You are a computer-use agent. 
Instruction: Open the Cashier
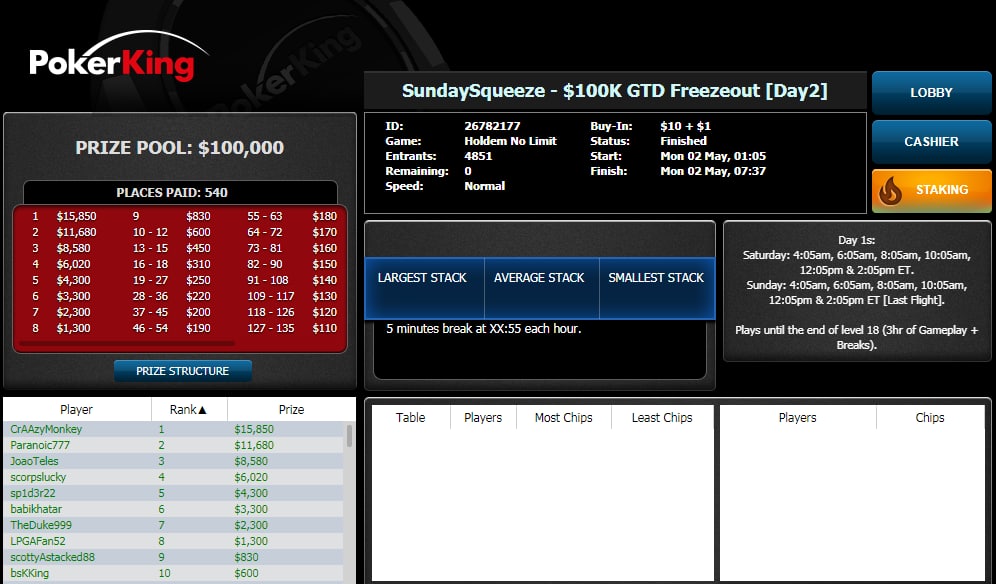(930, 142)
